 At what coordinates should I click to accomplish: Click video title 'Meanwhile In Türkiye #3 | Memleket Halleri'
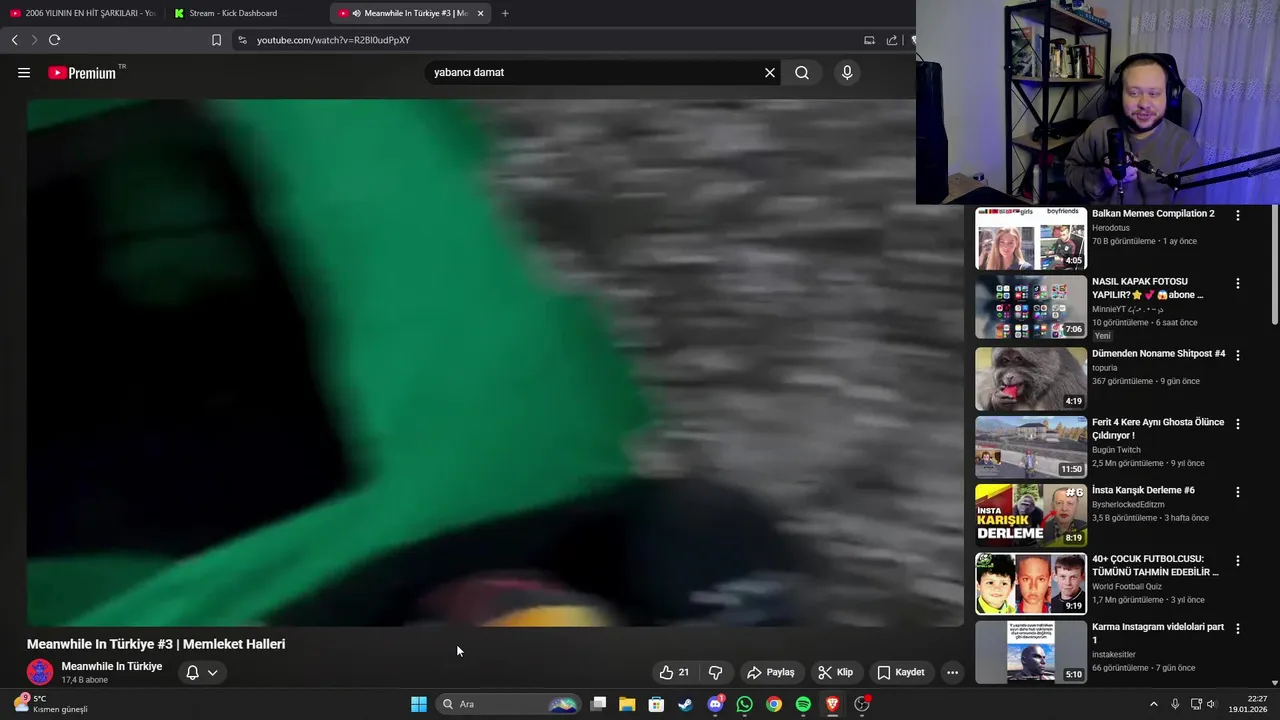156,644
